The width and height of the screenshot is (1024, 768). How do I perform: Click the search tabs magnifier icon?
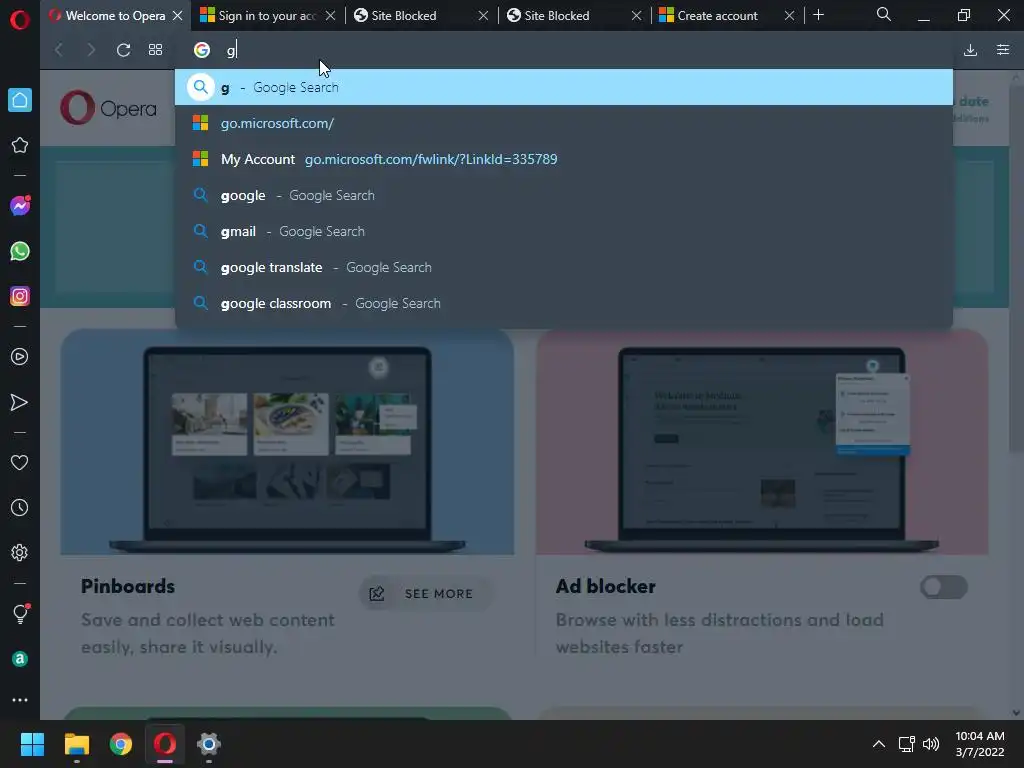coord(884,14)
